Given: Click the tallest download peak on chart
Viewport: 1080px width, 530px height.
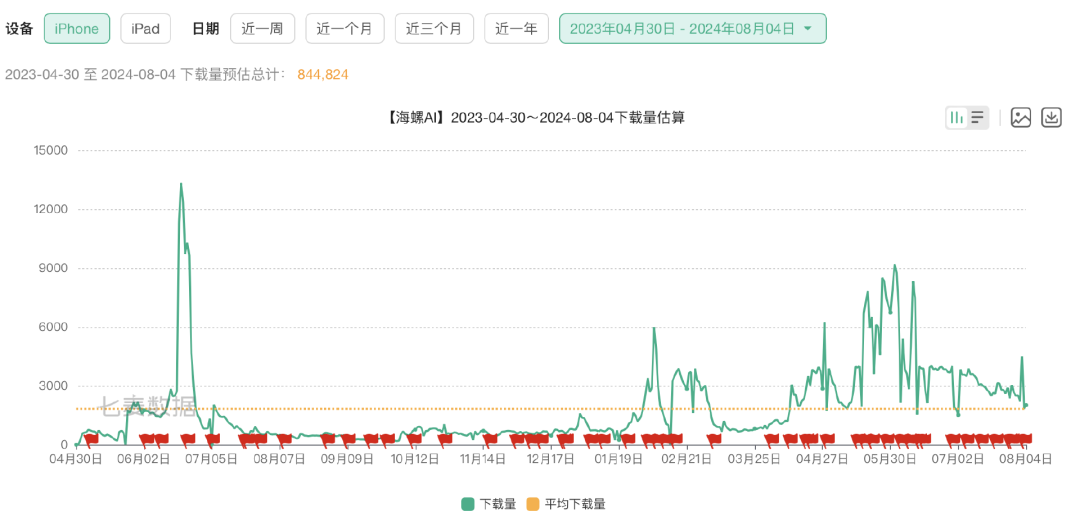Looking at the screenshot, I should coord(181,184).
